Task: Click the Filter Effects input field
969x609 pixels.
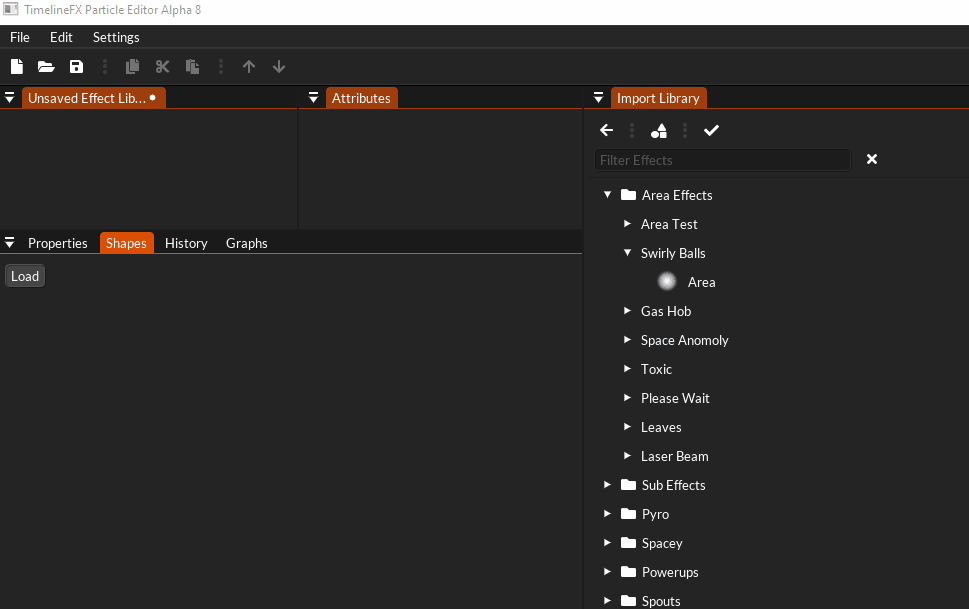Action: click(x=722, y=160)
